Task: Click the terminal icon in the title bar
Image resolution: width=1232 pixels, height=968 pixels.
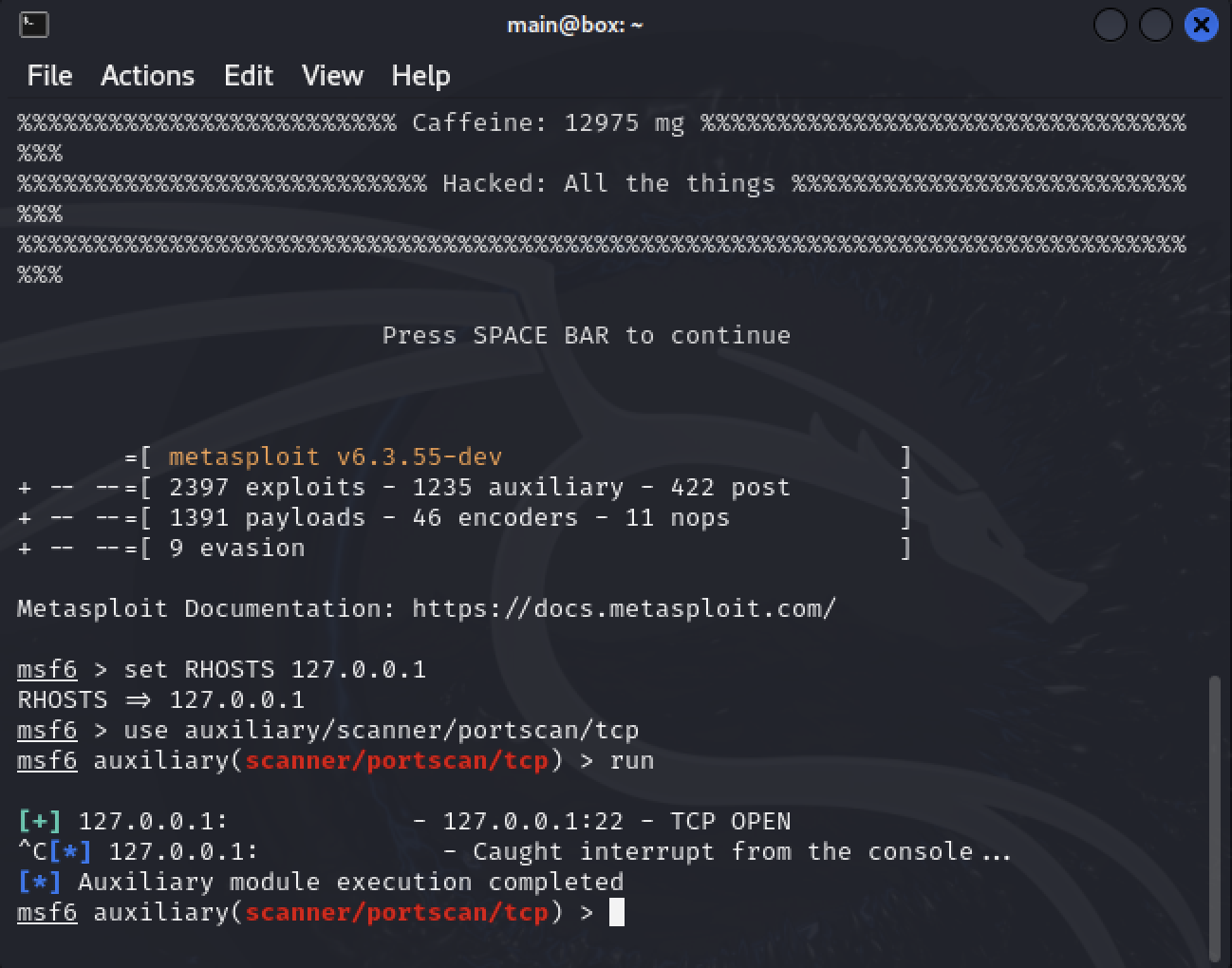Action: [x=34, y=25]
